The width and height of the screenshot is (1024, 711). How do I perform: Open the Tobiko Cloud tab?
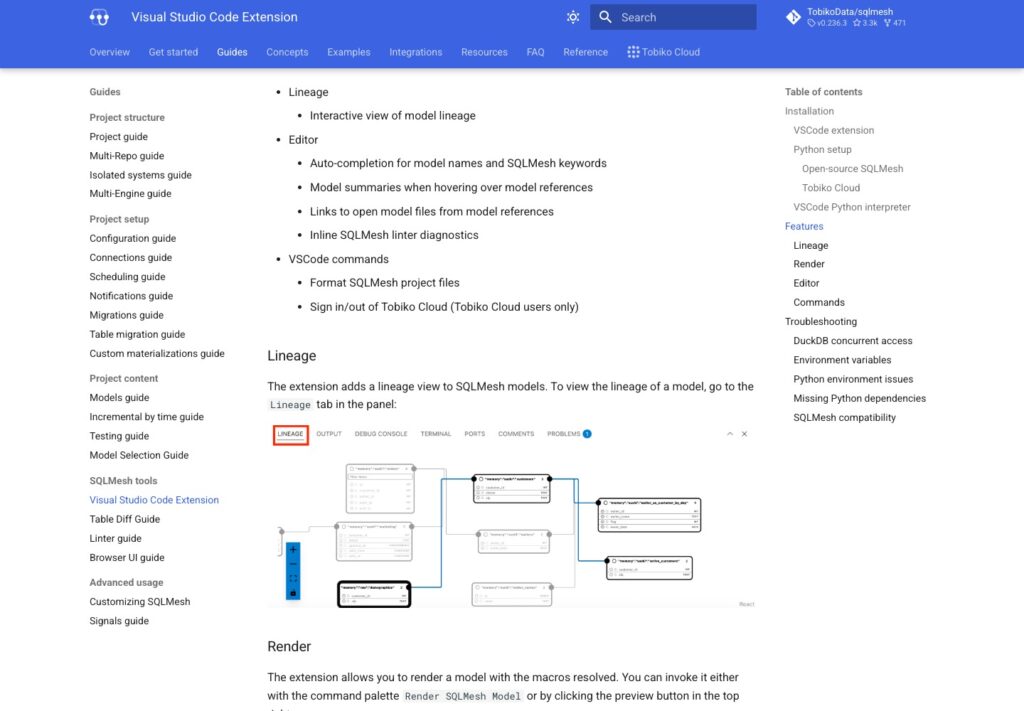(664, 52)
